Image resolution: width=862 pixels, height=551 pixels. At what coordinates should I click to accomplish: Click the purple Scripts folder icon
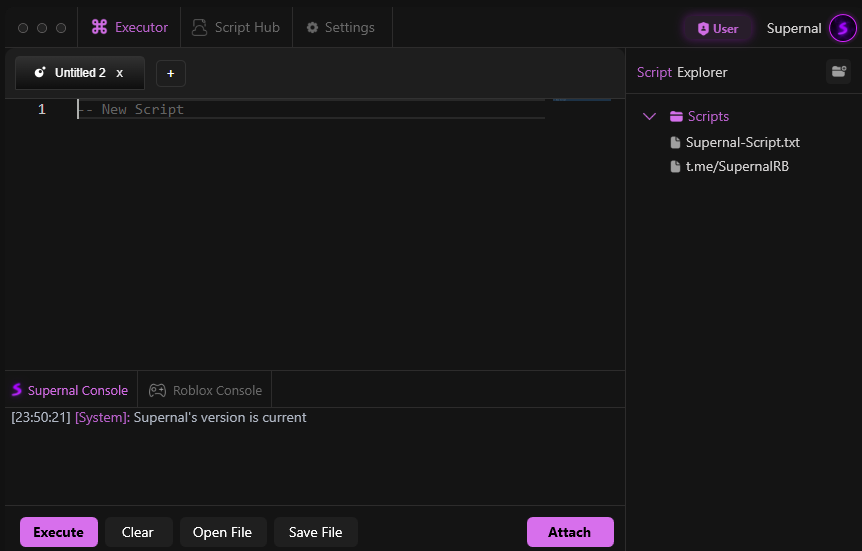pos(676,117)
